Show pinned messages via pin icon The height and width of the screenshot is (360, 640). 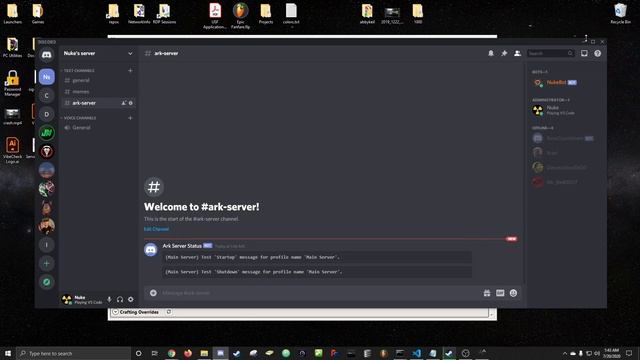coord(504,53)
